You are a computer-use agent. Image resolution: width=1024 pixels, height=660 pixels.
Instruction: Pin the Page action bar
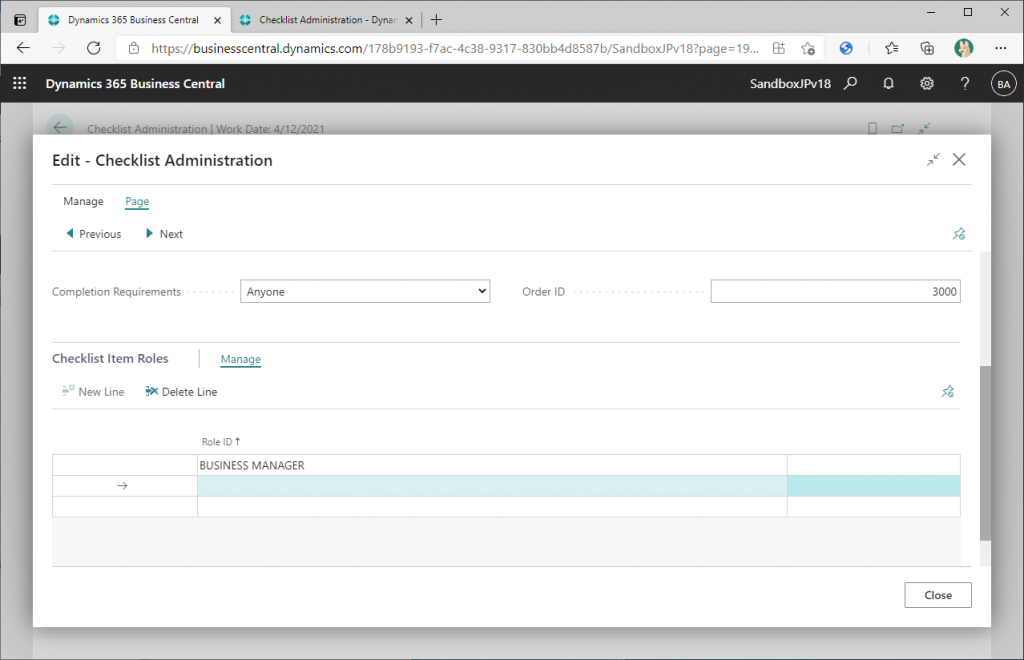pos(959,234)
